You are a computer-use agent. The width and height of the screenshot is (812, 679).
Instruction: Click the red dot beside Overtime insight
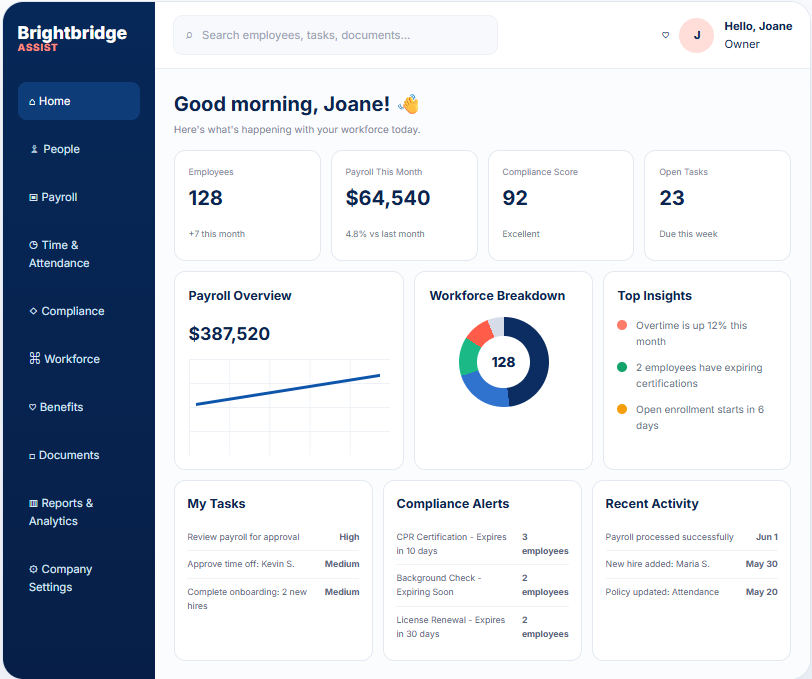[622, 325]
